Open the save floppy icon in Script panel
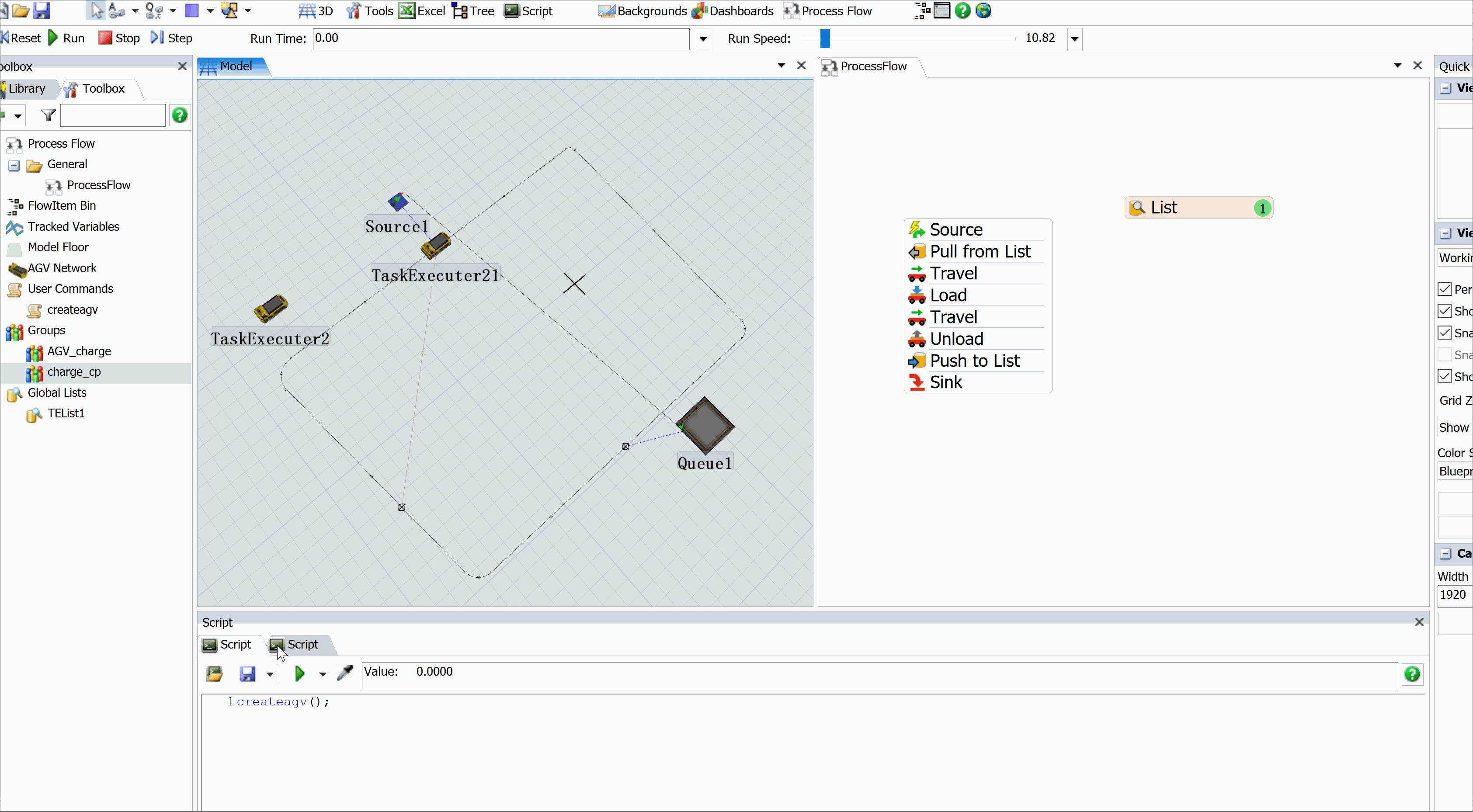The height and width of the screenshot is (812, 1473). click(x=247, y=673)
